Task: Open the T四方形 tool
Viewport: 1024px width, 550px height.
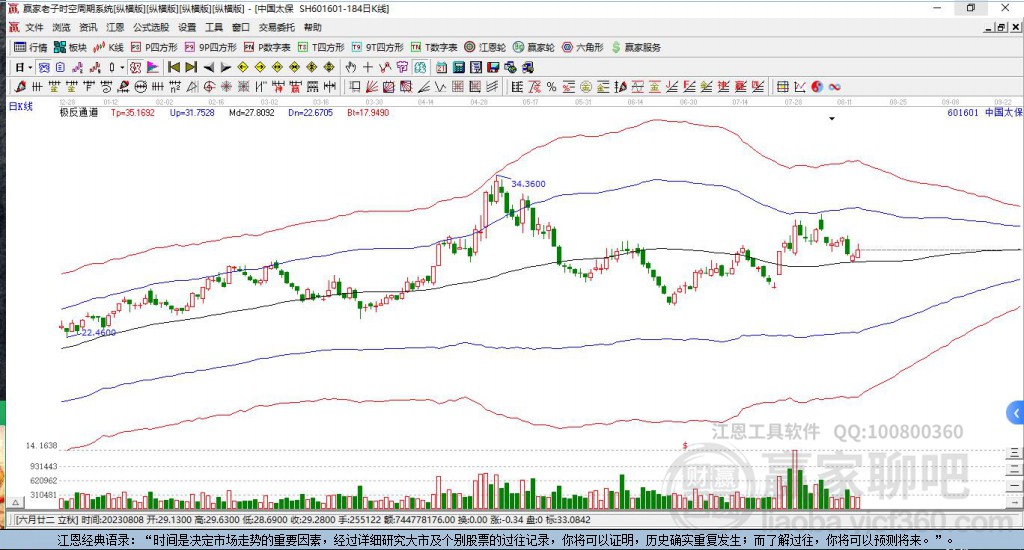Action: pos(321,47)
